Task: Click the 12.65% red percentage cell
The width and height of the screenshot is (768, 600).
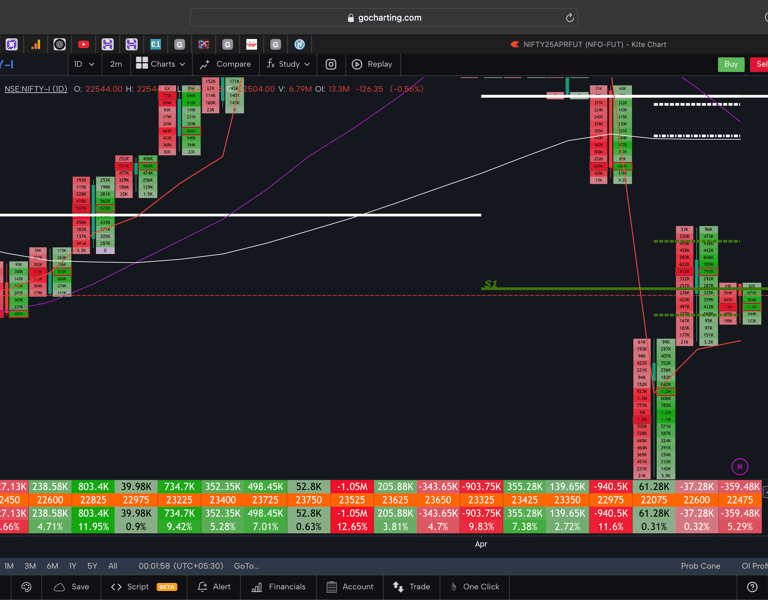Action: point(352,527)
